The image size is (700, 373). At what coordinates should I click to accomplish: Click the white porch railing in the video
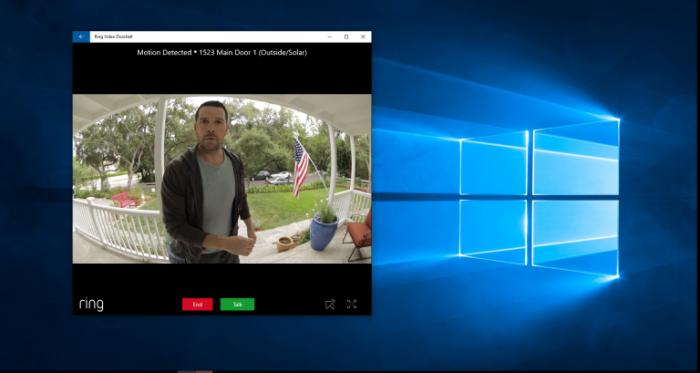coord(118,229)
